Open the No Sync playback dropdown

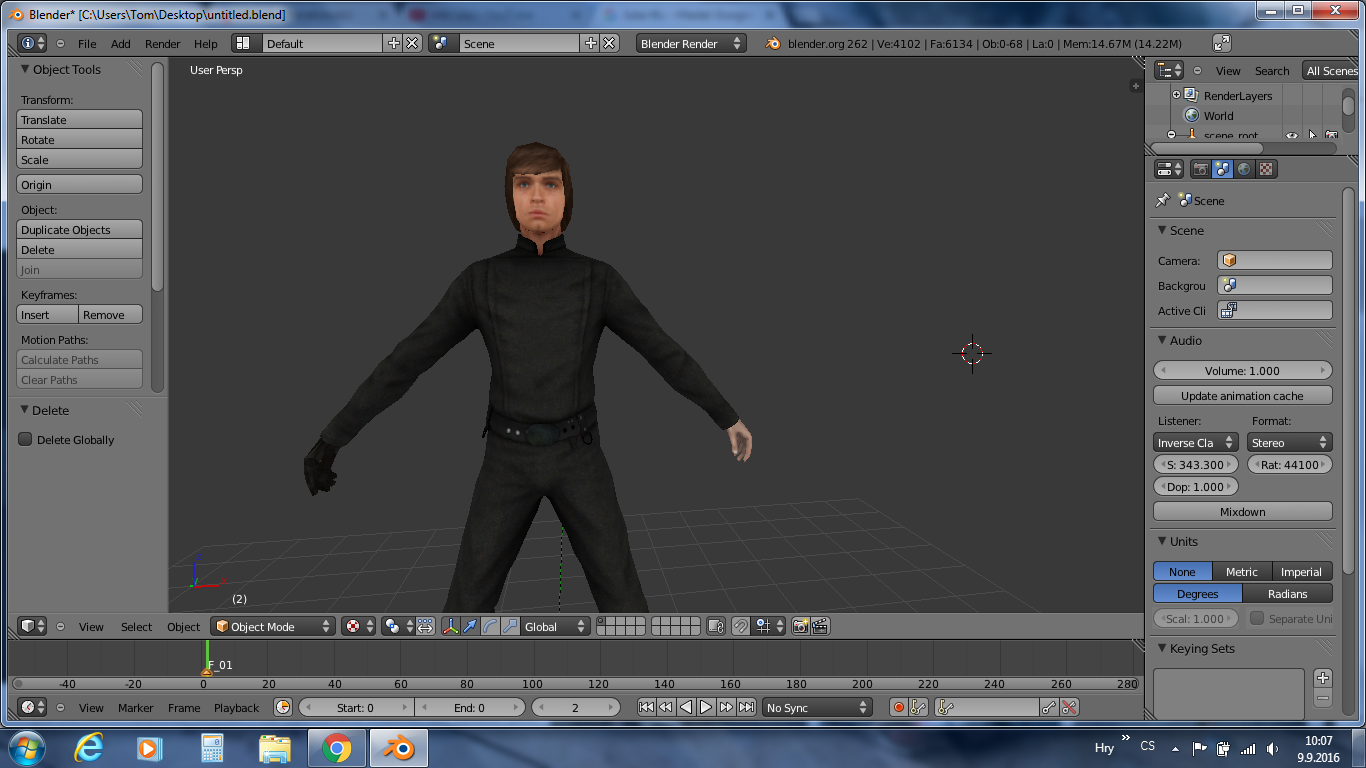click(817, 707)
